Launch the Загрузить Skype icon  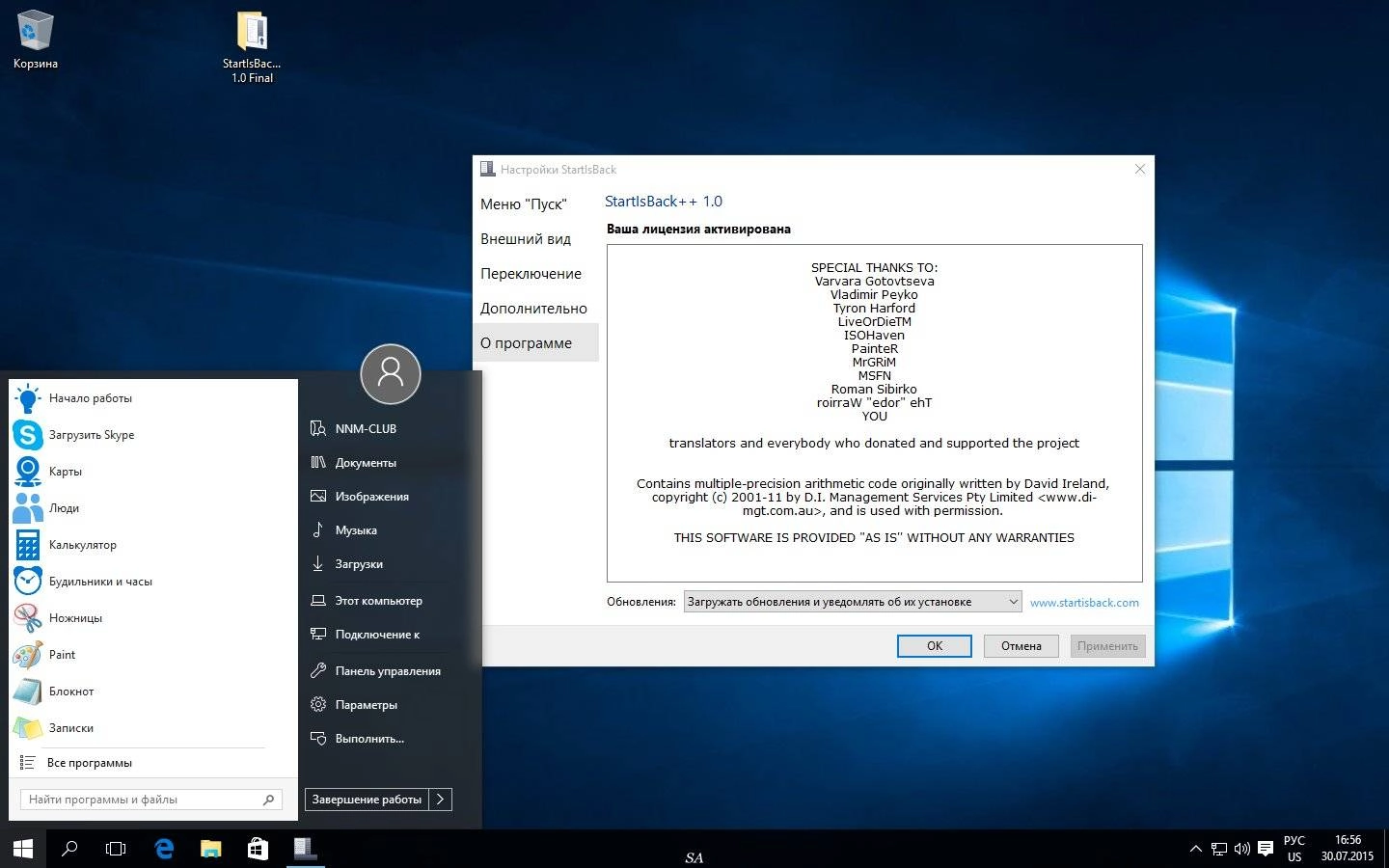pos(28,435)
